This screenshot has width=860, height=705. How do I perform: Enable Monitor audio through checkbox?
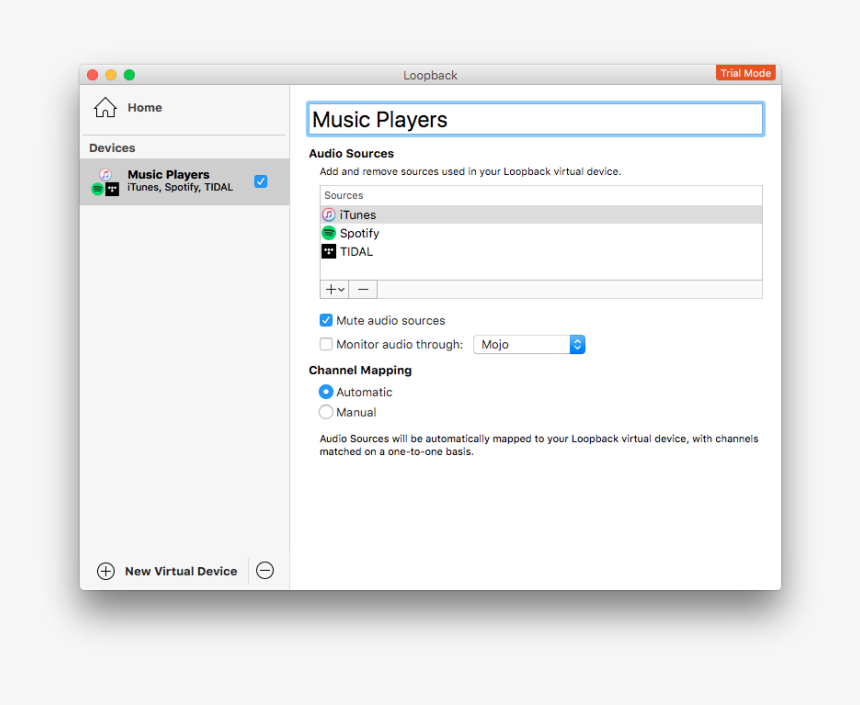point(326,344)
